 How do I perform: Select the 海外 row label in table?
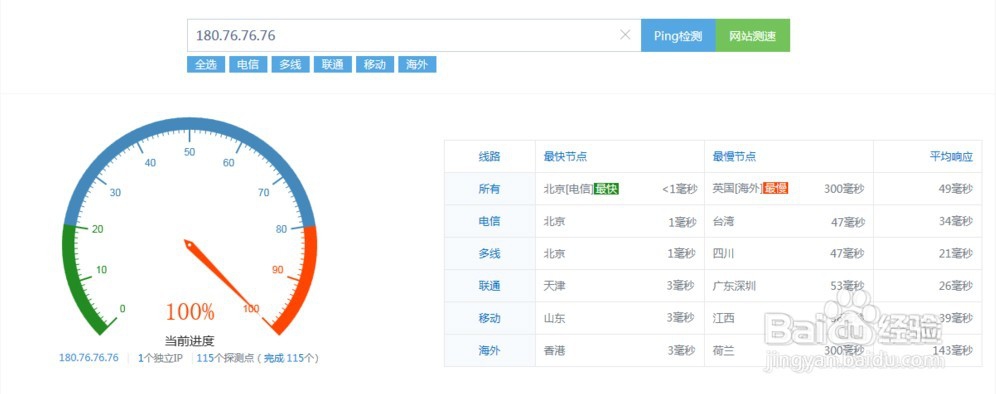tap(489, 351)
